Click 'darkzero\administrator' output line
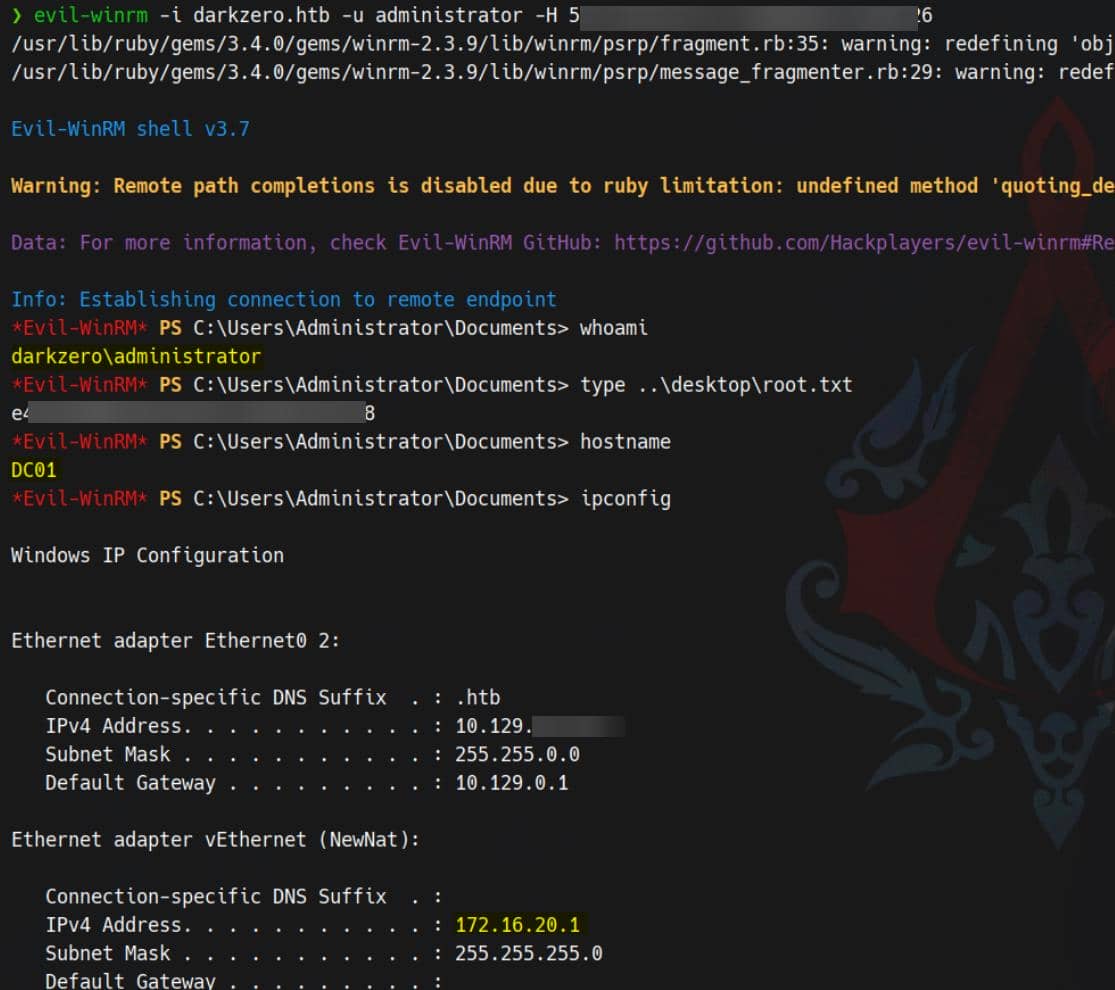The width and height of the screenshot is (1115, 990). (x=136, y=356)
